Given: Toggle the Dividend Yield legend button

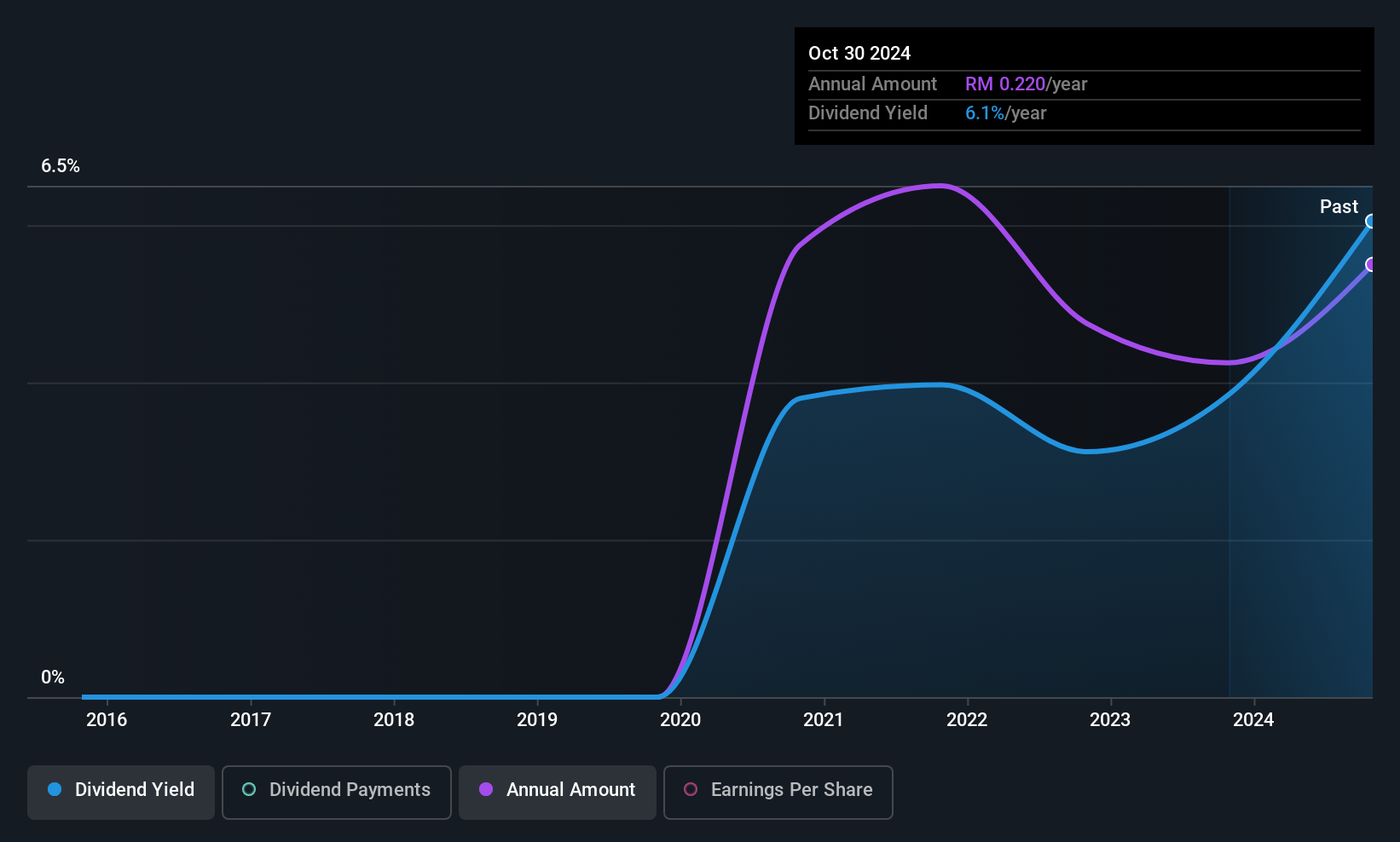Looking at the screenshot, I should click(x=121, y=790).
